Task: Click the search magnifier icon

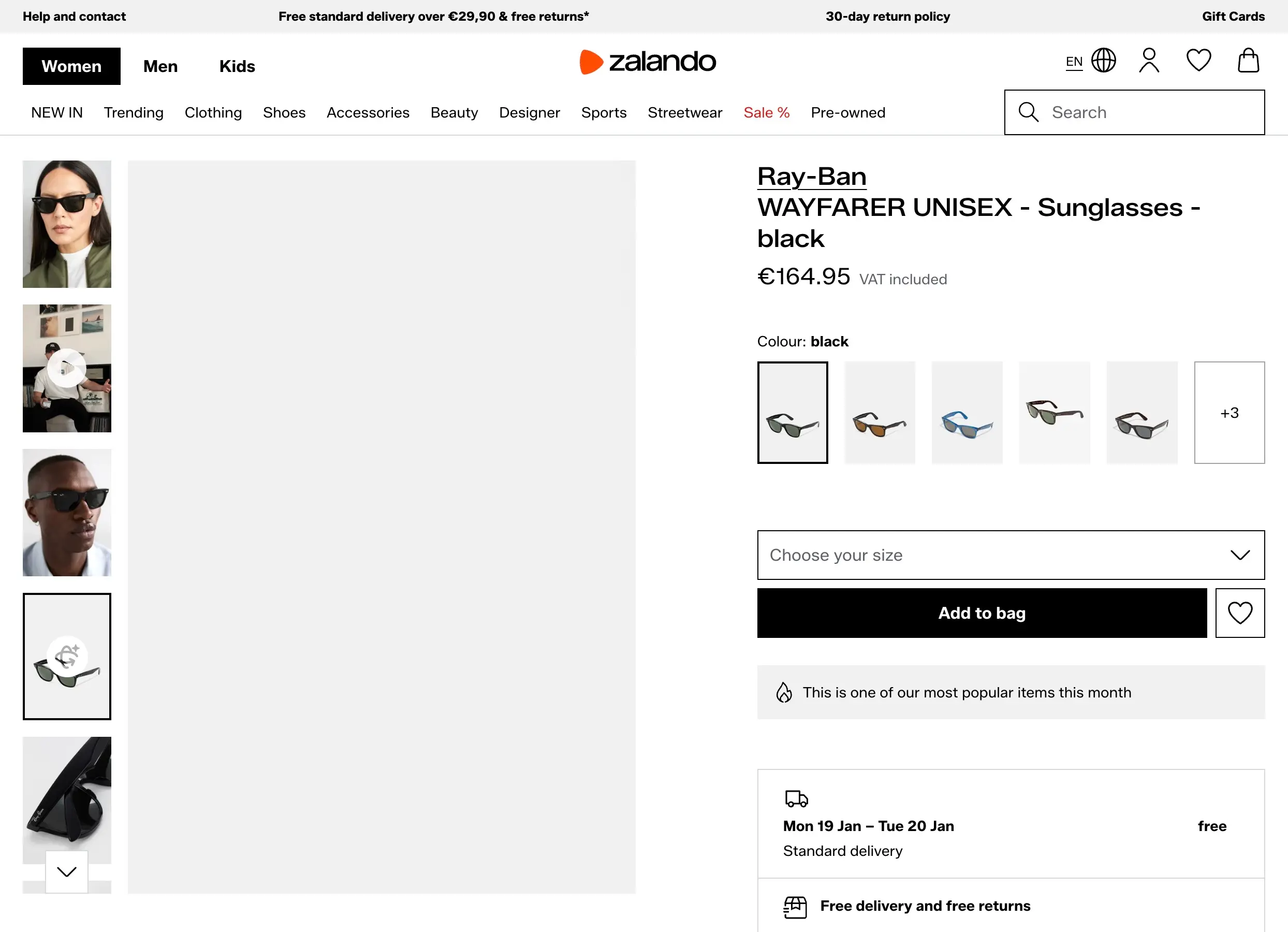Action: coord(1029,112)
